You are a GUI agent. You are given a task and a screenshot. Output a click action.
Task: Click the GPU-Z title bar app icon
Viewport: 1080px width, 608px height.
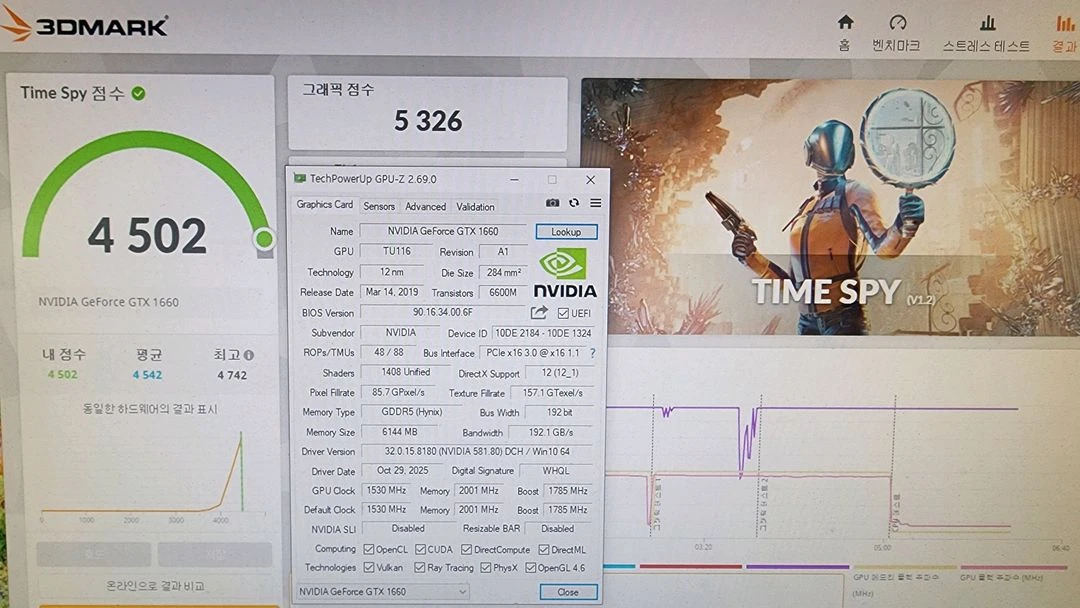pos(300,178)
